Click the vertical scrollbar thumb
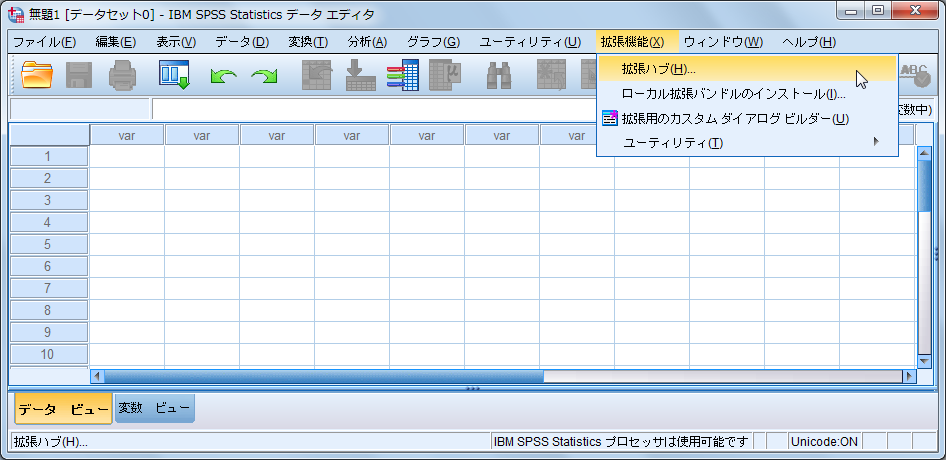Screen dimensions: 946x460 pyautogui.click(x=924, y=186)
